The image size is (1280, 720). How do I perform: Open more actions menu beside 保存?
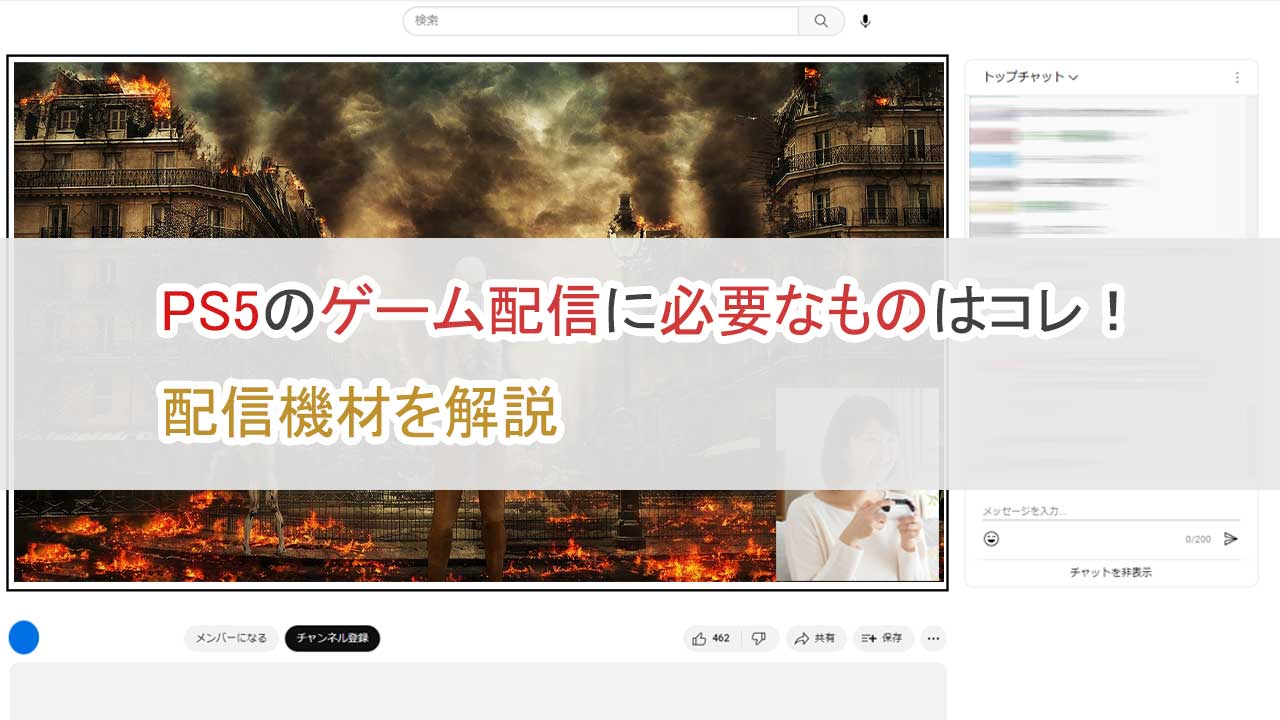pyautogui.click(x=933, y=638)
